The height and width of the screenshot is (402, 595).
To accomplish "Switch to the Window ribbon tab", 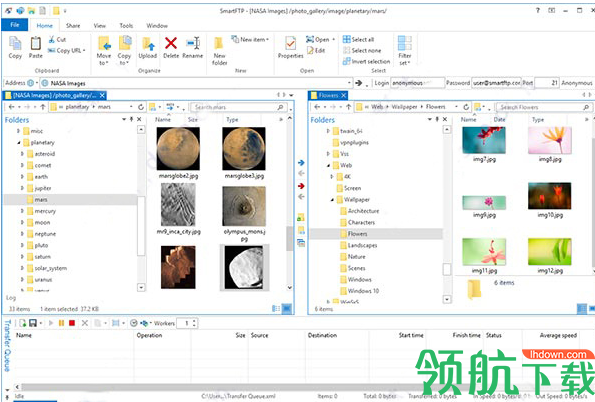I will (x=157, y=25).
